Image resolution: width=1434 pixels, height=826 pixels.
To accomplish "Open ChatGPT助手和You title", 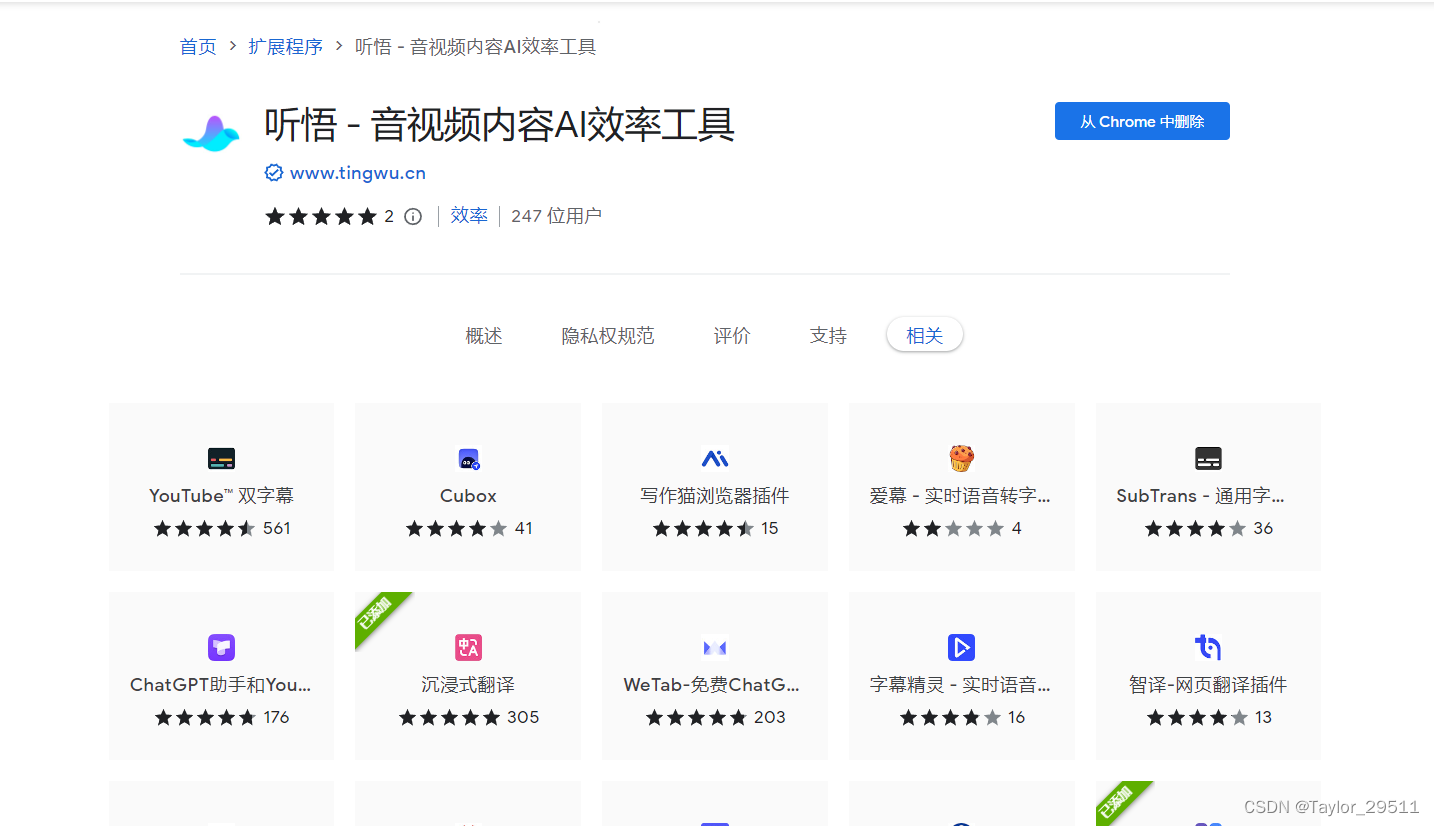I will (221, 685).
